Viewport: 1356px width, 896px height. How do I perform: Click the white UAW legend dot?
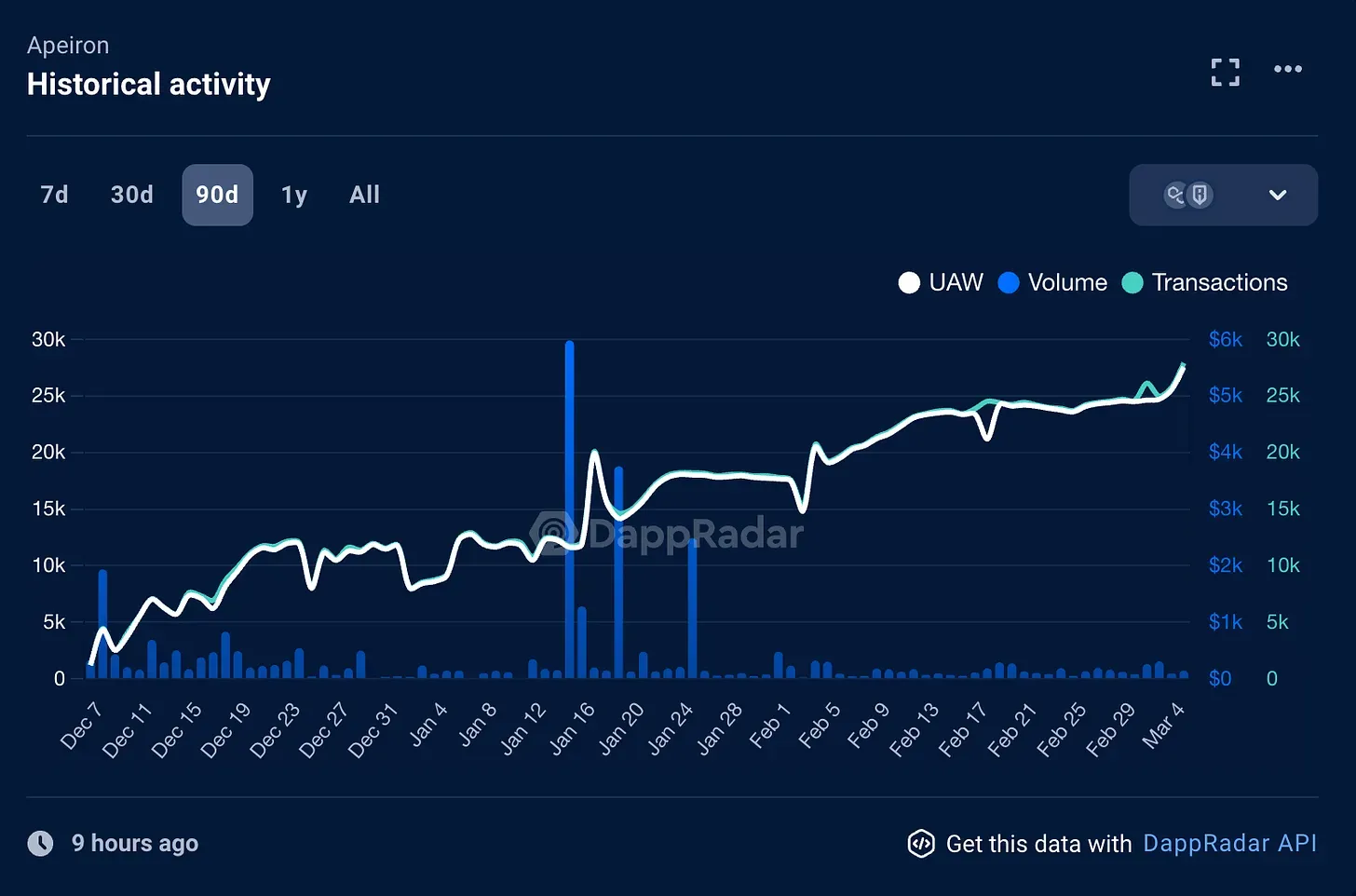point(909,282)
